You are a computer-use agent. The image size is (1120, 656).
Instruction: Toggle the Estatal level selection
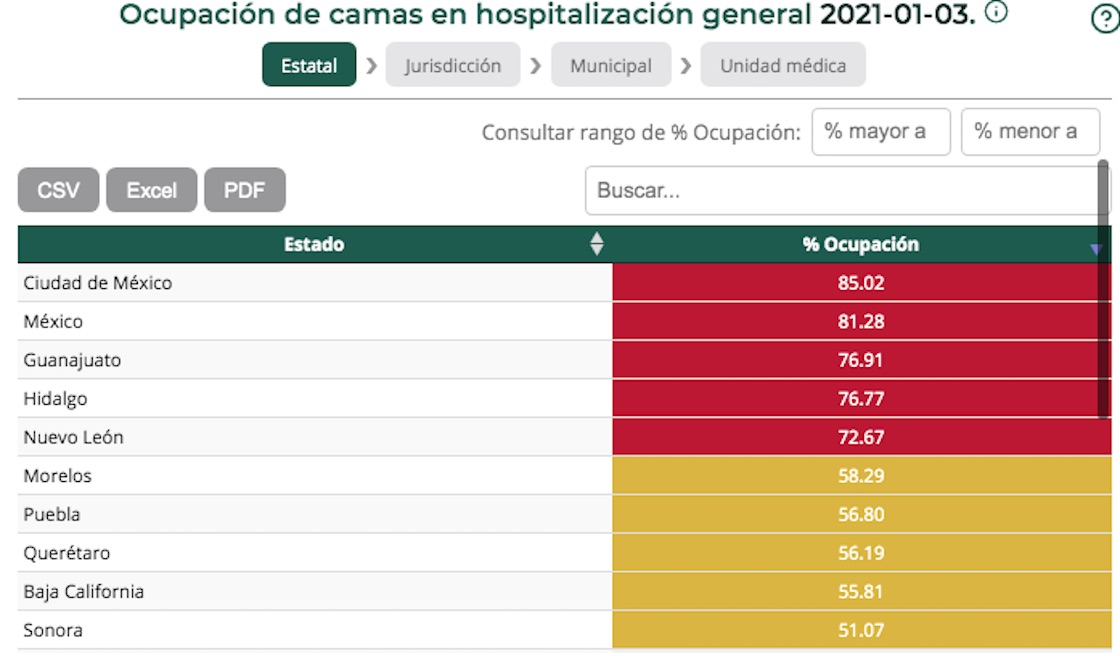[307, 67]
